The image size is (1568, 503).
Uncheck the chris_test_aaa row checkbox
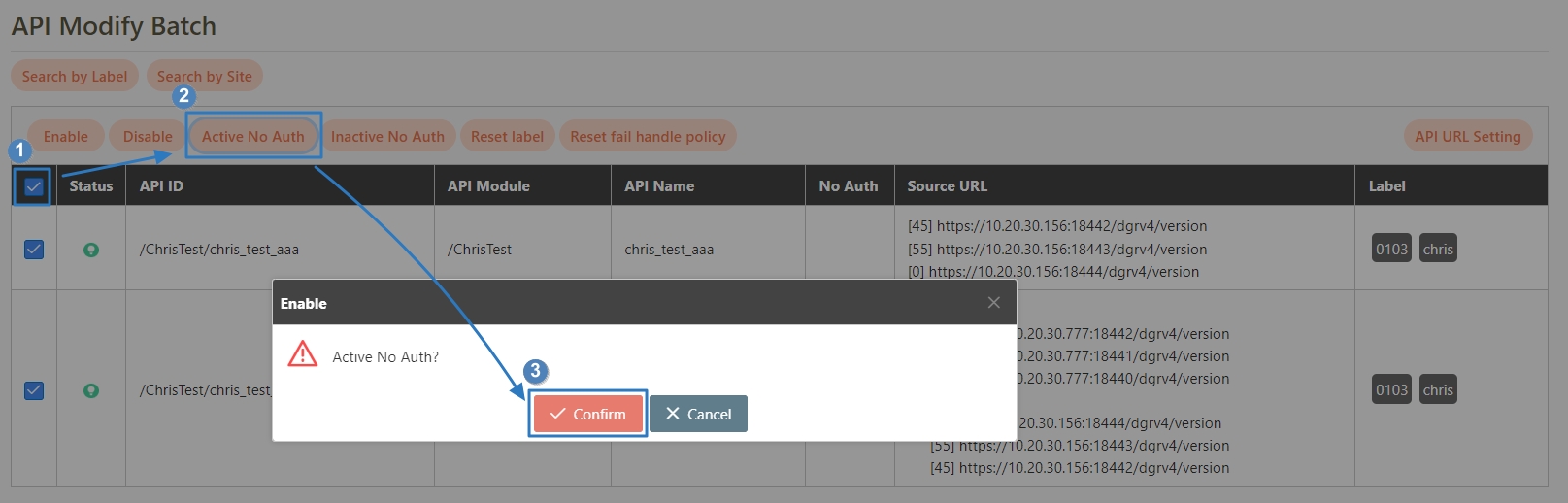click(x=34, y=250)
